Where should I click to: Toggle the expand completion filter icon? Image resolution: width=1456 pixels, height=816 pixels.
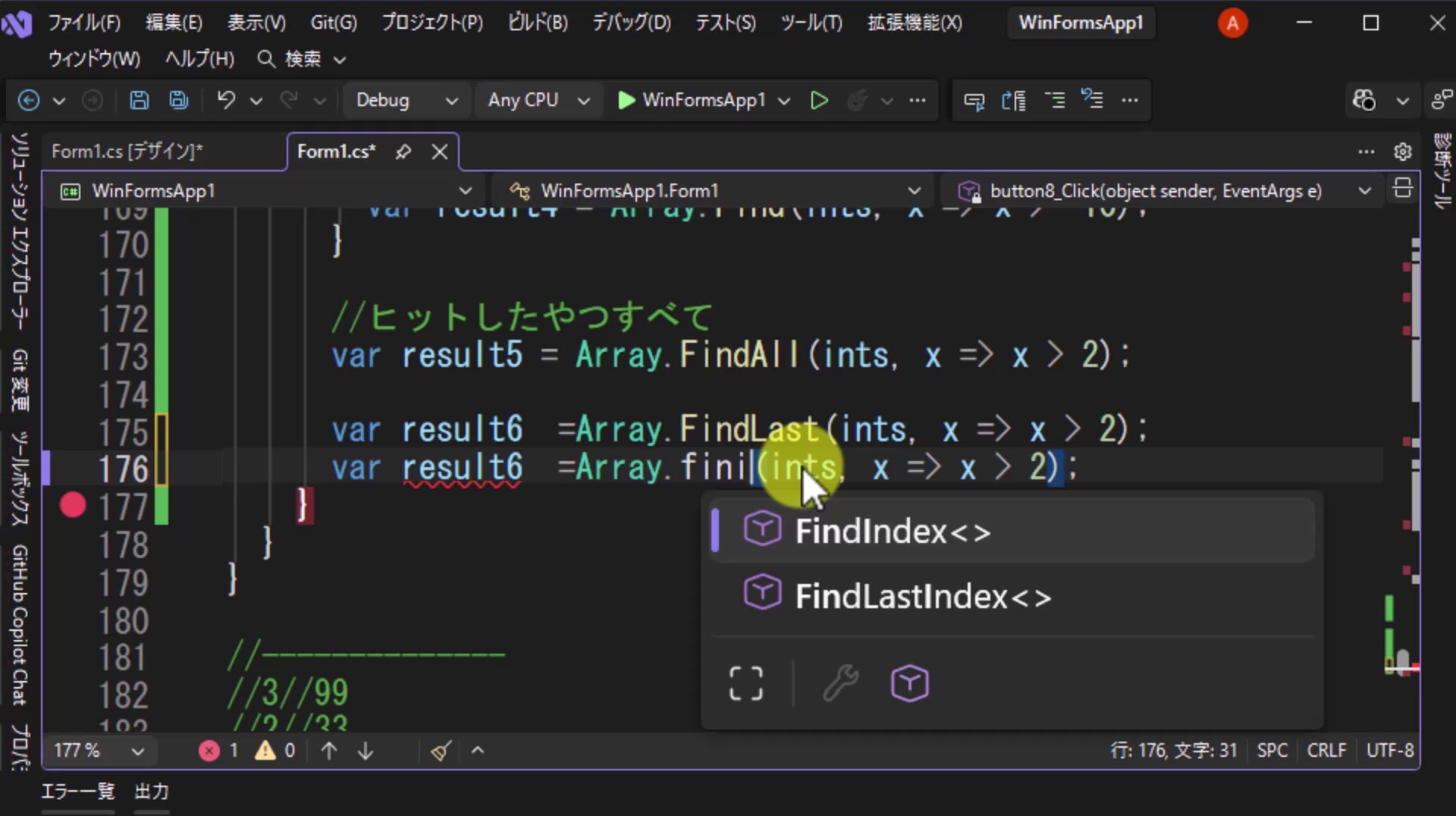(745, 683)
